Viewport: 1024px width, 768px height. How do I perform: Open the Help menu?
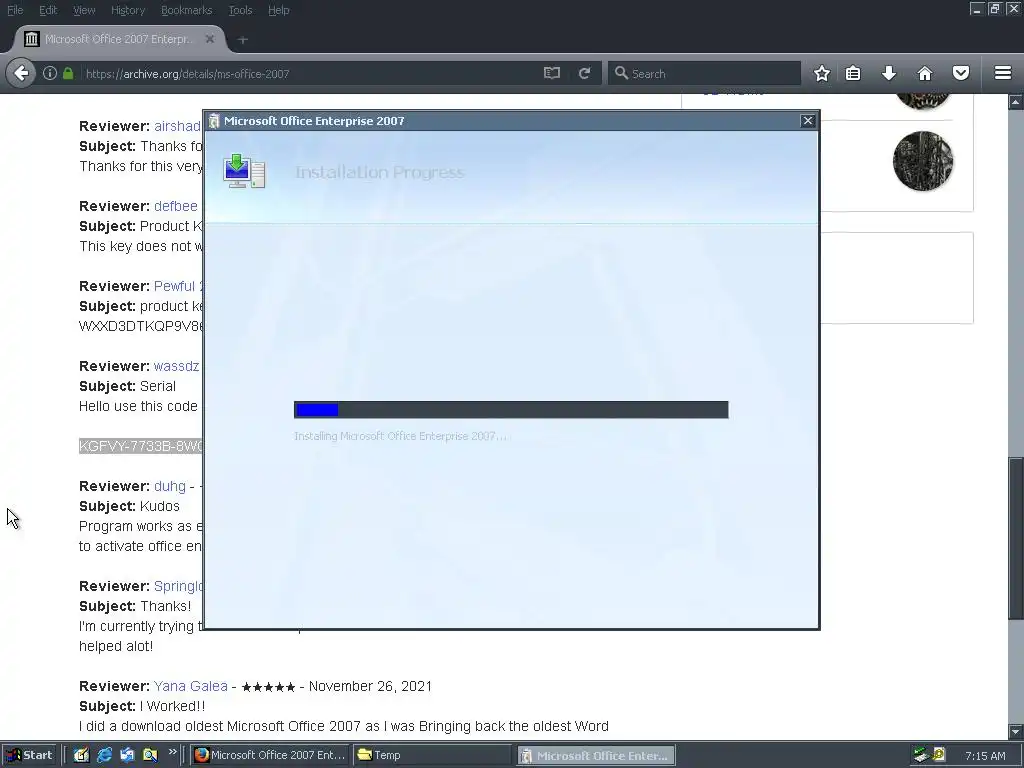(x=279, y=10)
